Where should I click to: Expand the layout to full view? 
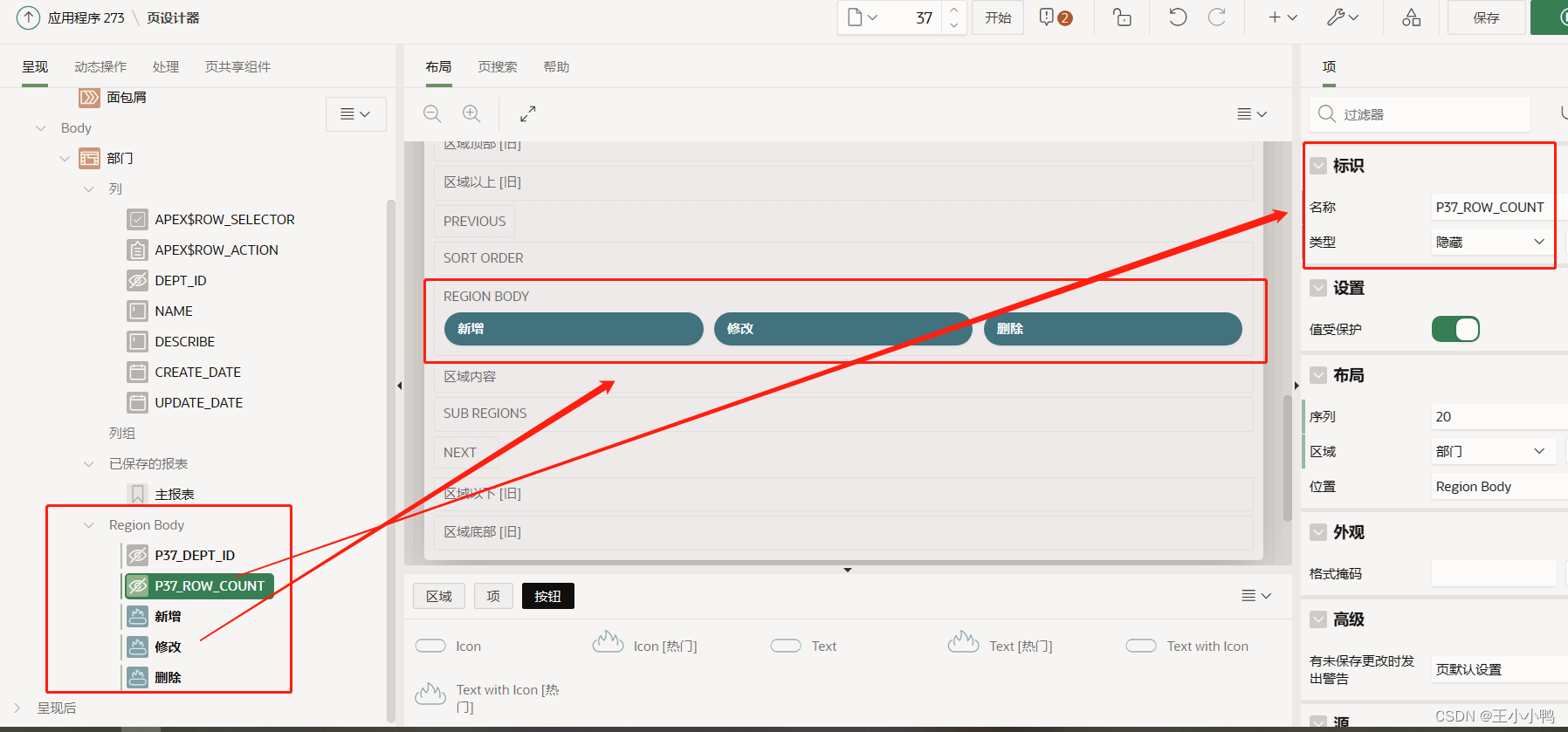528,113
